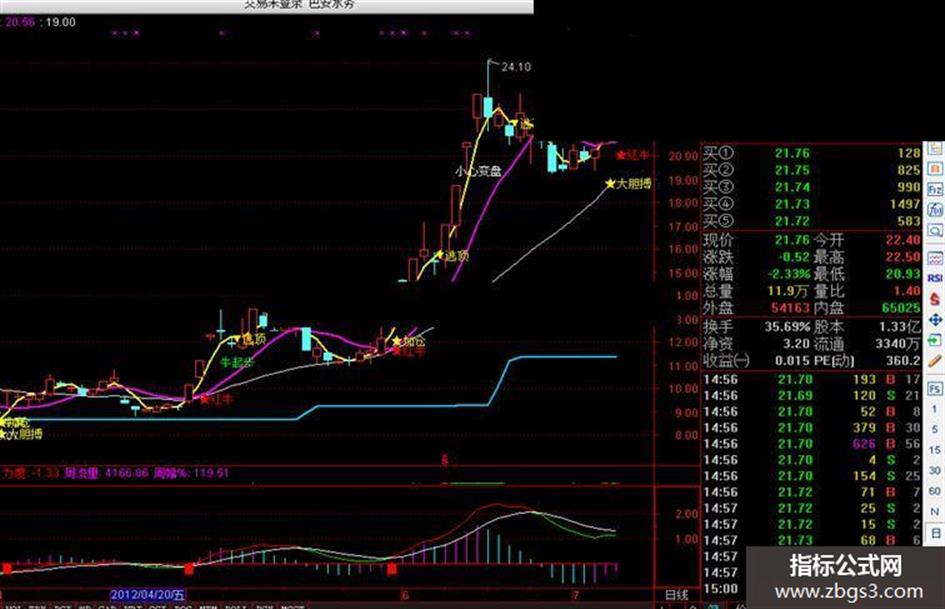Click the 流通 value 3340万
This screenshot has height=609, width=945.
(898, 344)
